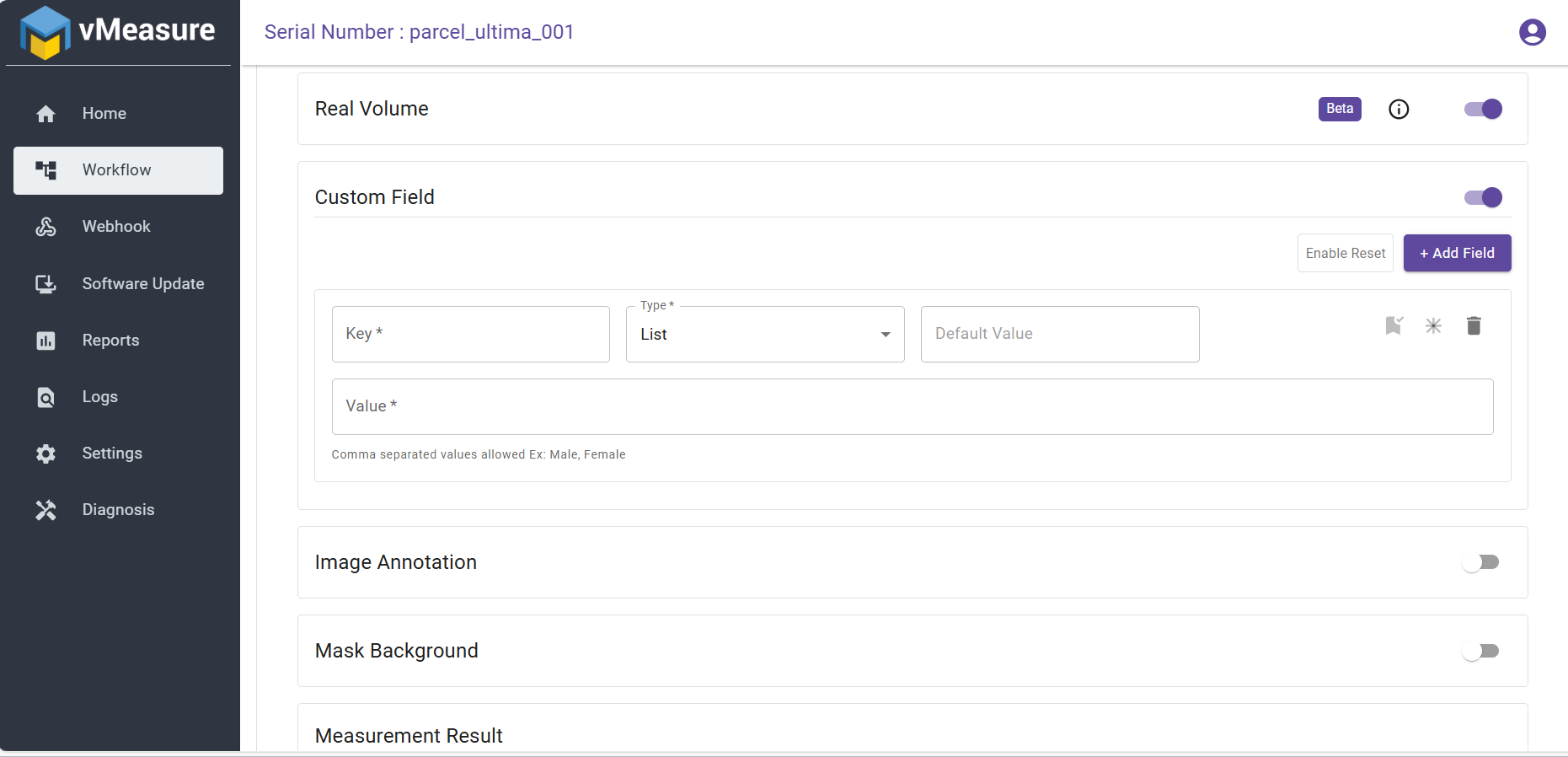This screenshot has width=1568, height=757.
Task: Enable the Image Annotation toggle
Action: click(x=1480, y=562)
